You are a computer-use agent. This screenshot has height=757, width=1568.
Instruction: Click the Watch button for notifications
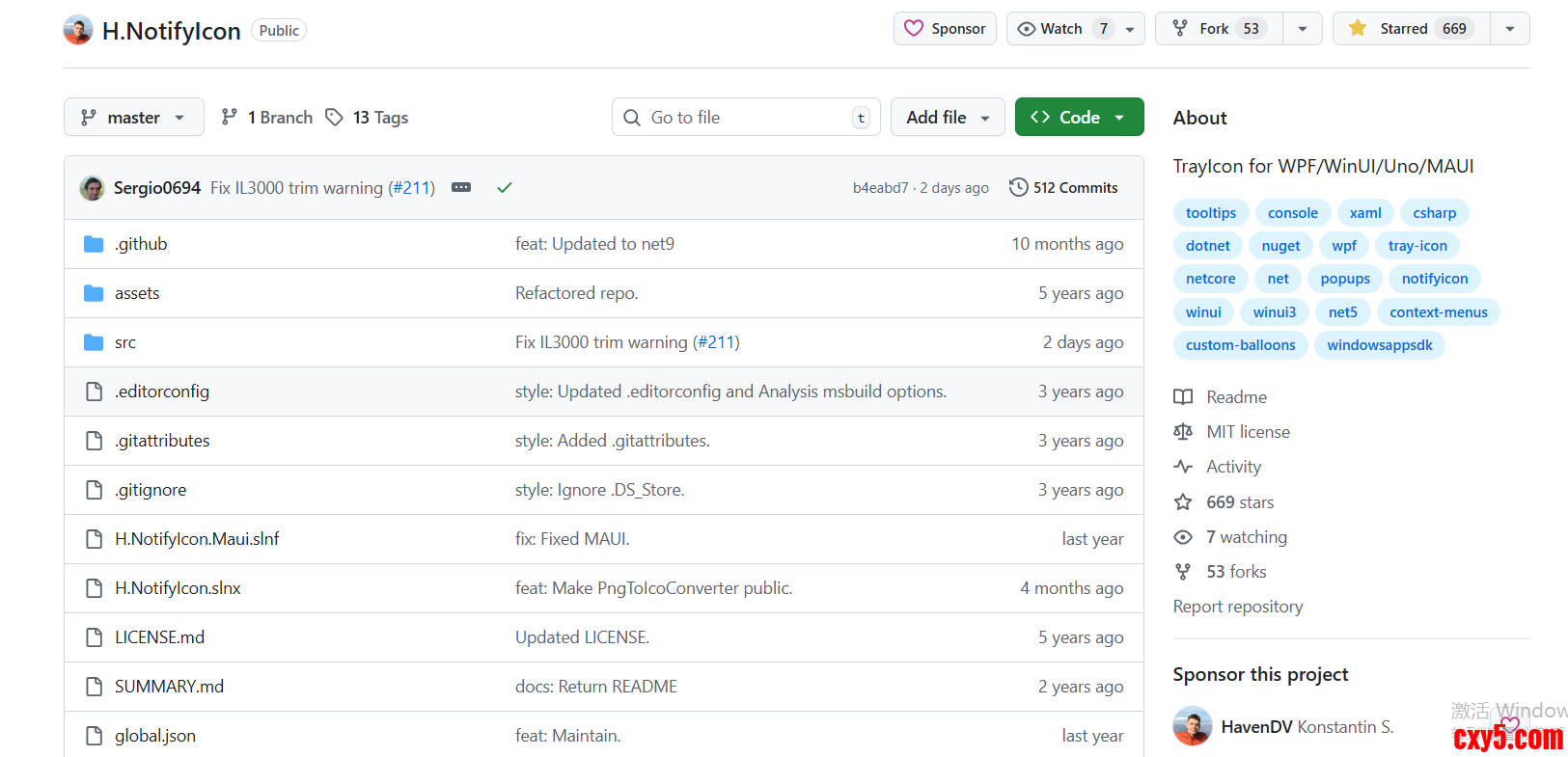1061,29
